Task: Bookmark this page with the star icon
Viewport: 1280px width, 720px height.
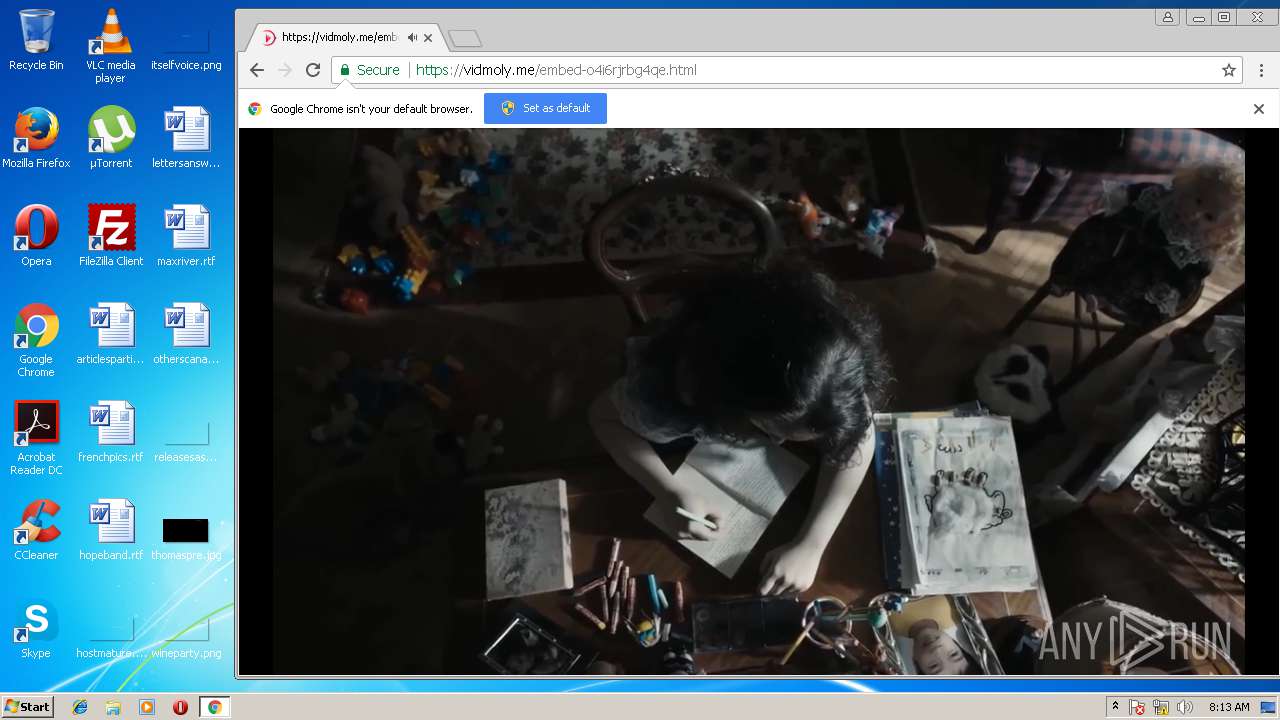Action: pyautogui.click(x=1229, y=70)
